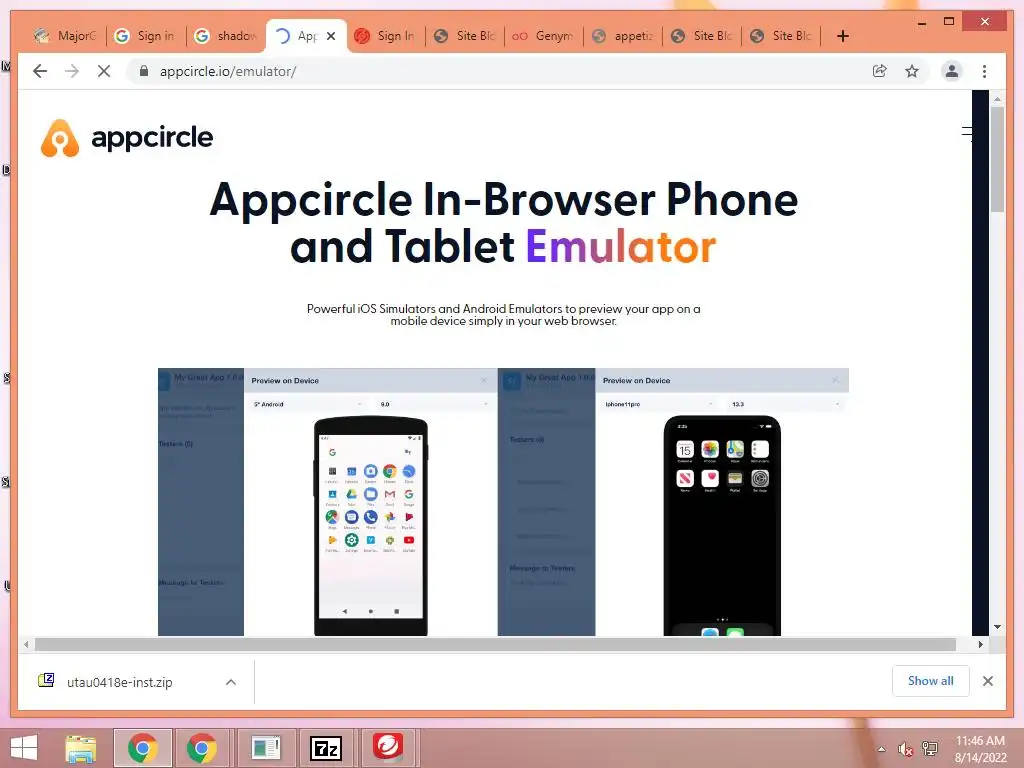This screenshot has width=1024, height=768.
Task: Open File Explorer from the taskbar
Action: tap(81, 748)
